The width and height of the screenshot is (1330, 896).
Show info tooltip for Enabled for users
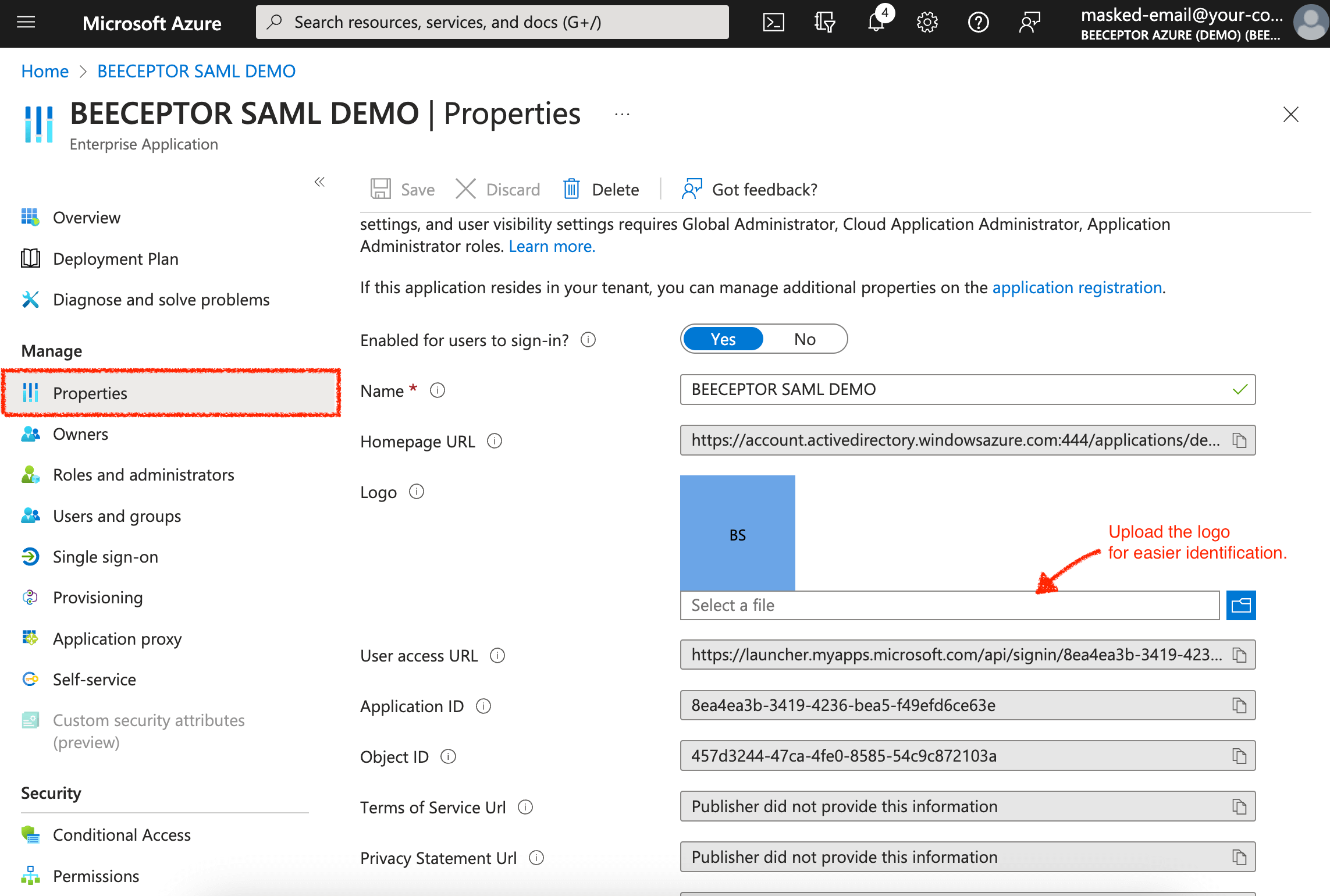588,340
